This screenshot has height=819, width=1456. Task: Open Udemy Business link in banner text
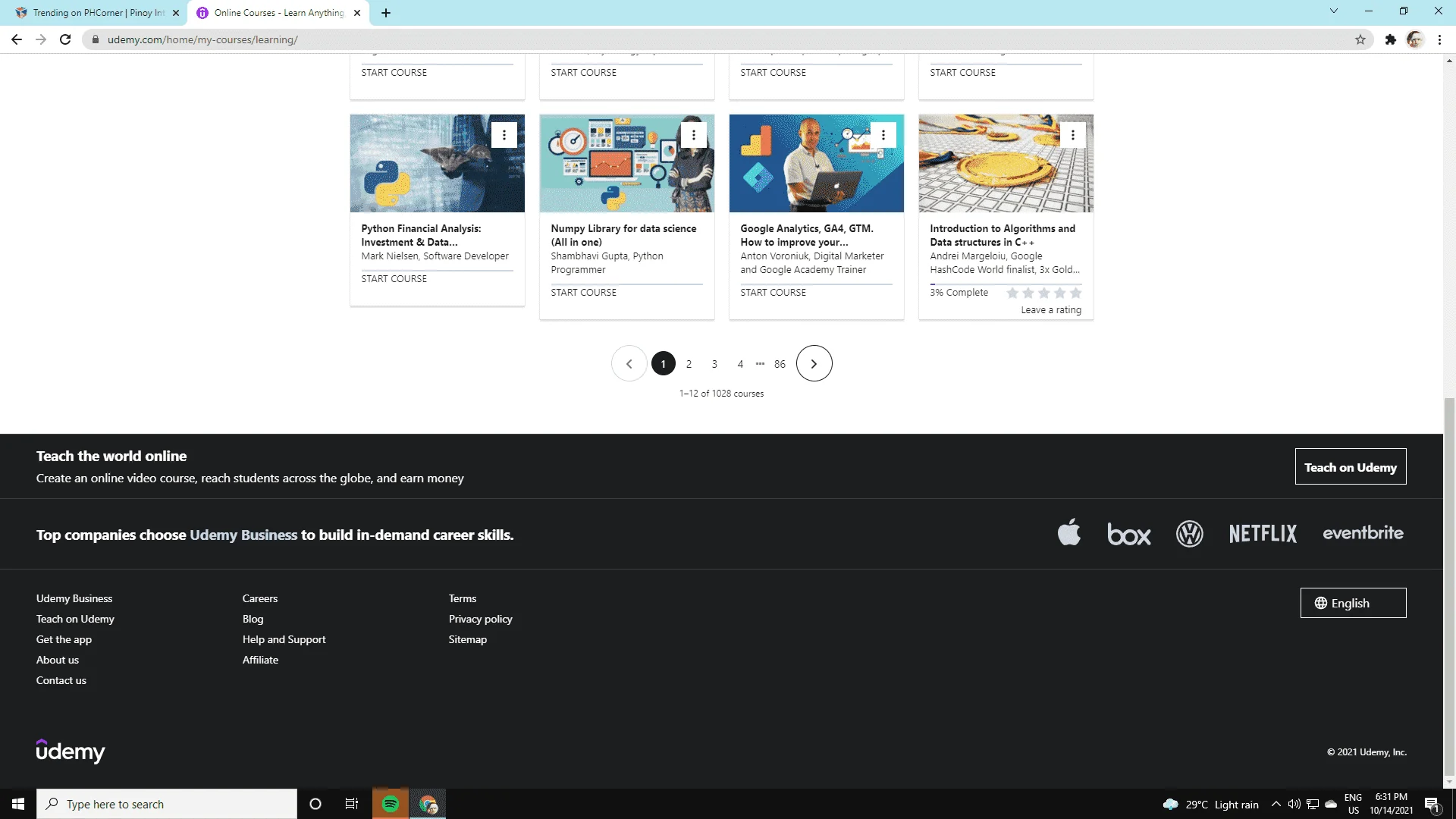click(x=243, y=535)
